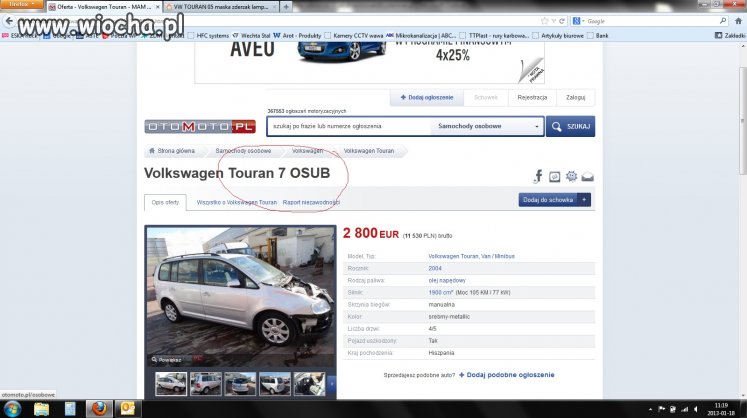747x418 pixels.
Task: Click the 2004 Rocznik value link
Action: [435, 268]
